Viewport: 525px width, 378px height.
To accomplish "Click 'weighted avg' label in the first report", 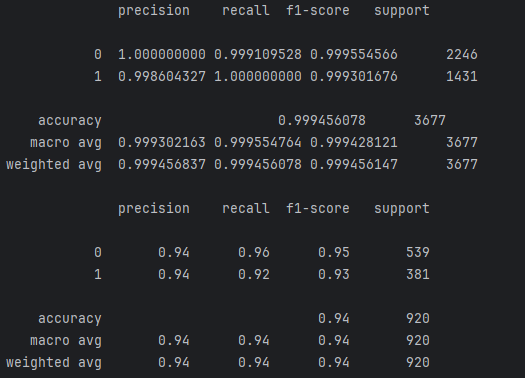I will pos(54,165).
